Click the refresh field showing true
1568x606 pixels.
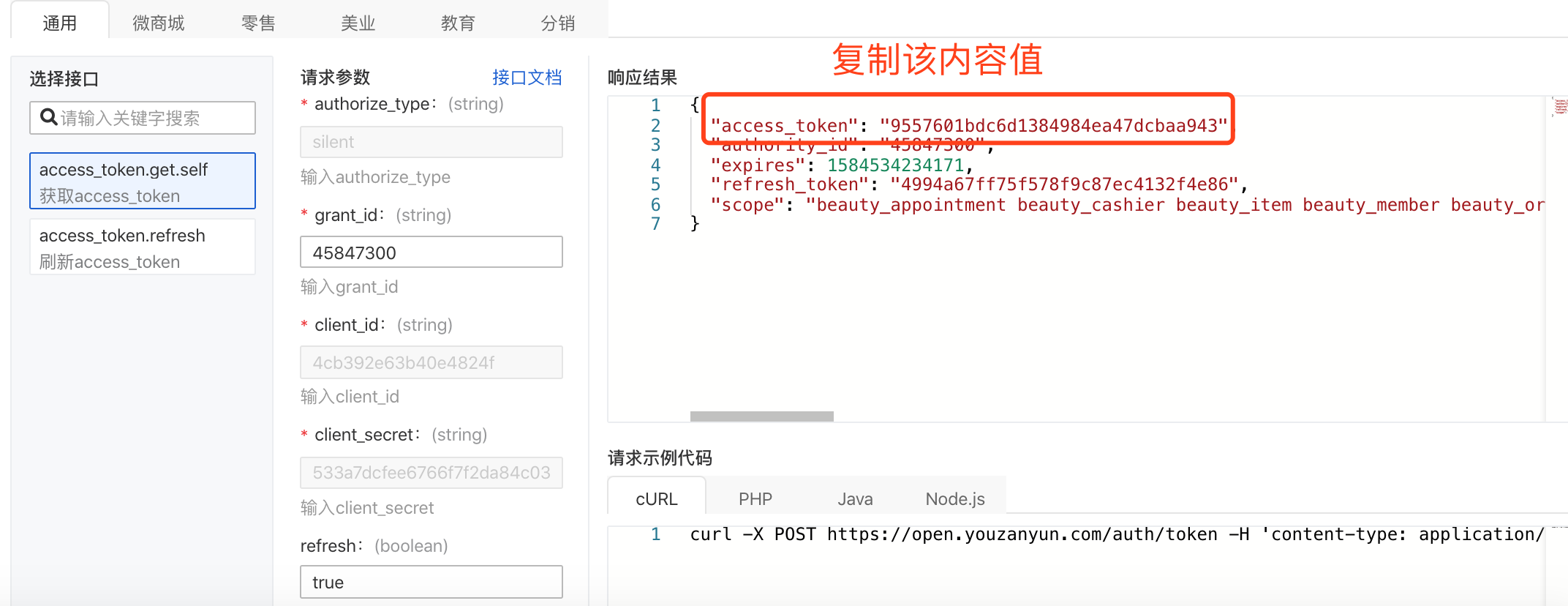(431, 582)
